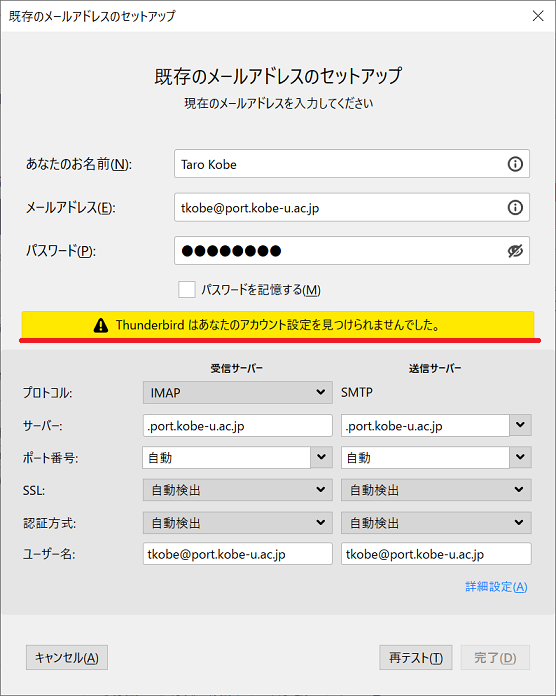Click the warning triangle icon in the yellow banner
This screenshot has width=556, height=696.
(101, 325)
